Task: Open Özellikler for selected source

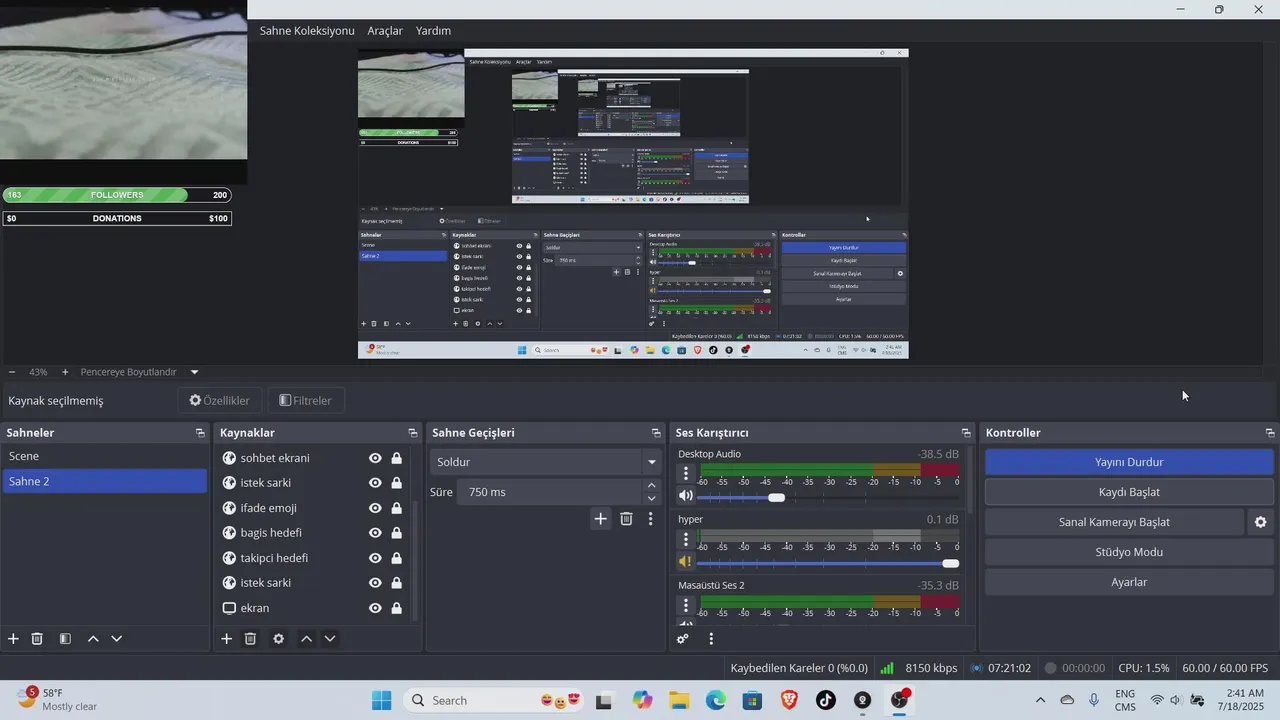Action: pyautogui.click(x=220, y=400)
